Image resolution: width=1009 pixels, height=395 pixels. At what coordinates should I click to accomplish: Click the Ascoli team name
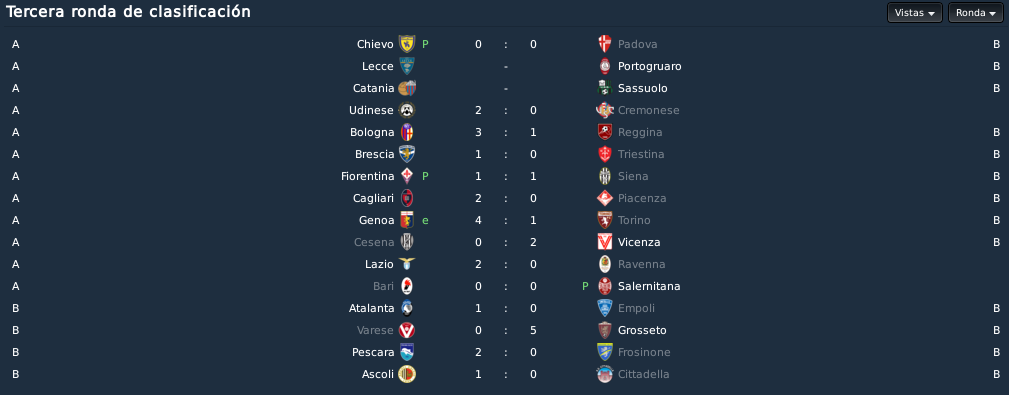378,374
